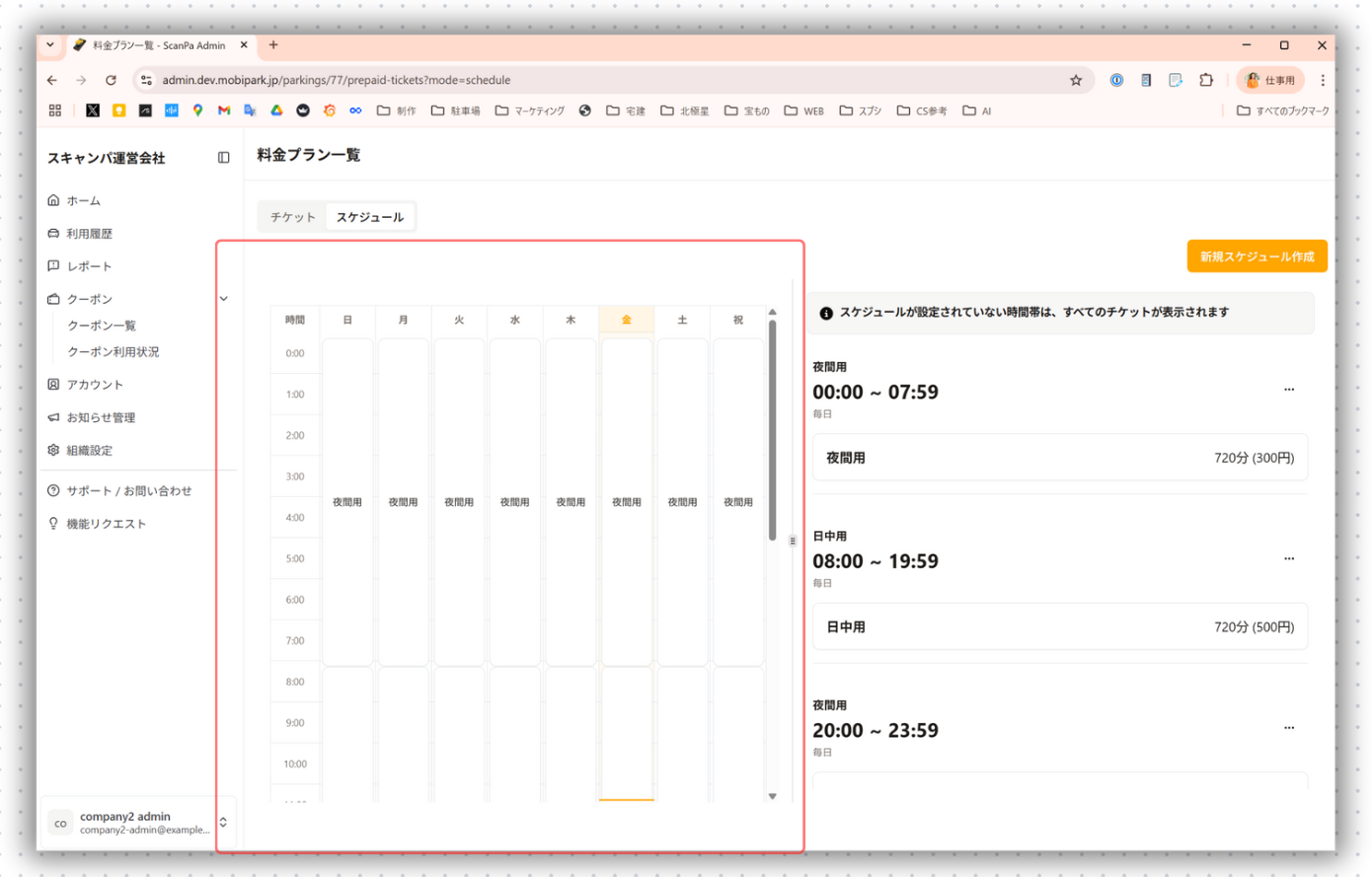Open ホーム from the sidebar
Viewport: 1372px width, 877px height.
click(83, 200)
